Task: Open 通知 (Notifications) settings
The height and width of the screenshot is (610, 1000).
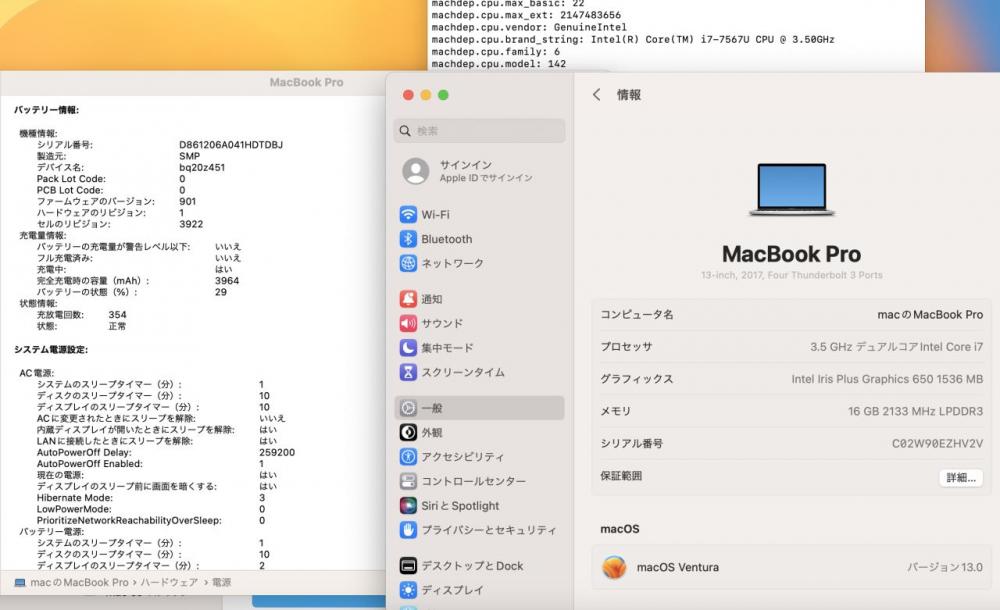Action: point(479,299)
